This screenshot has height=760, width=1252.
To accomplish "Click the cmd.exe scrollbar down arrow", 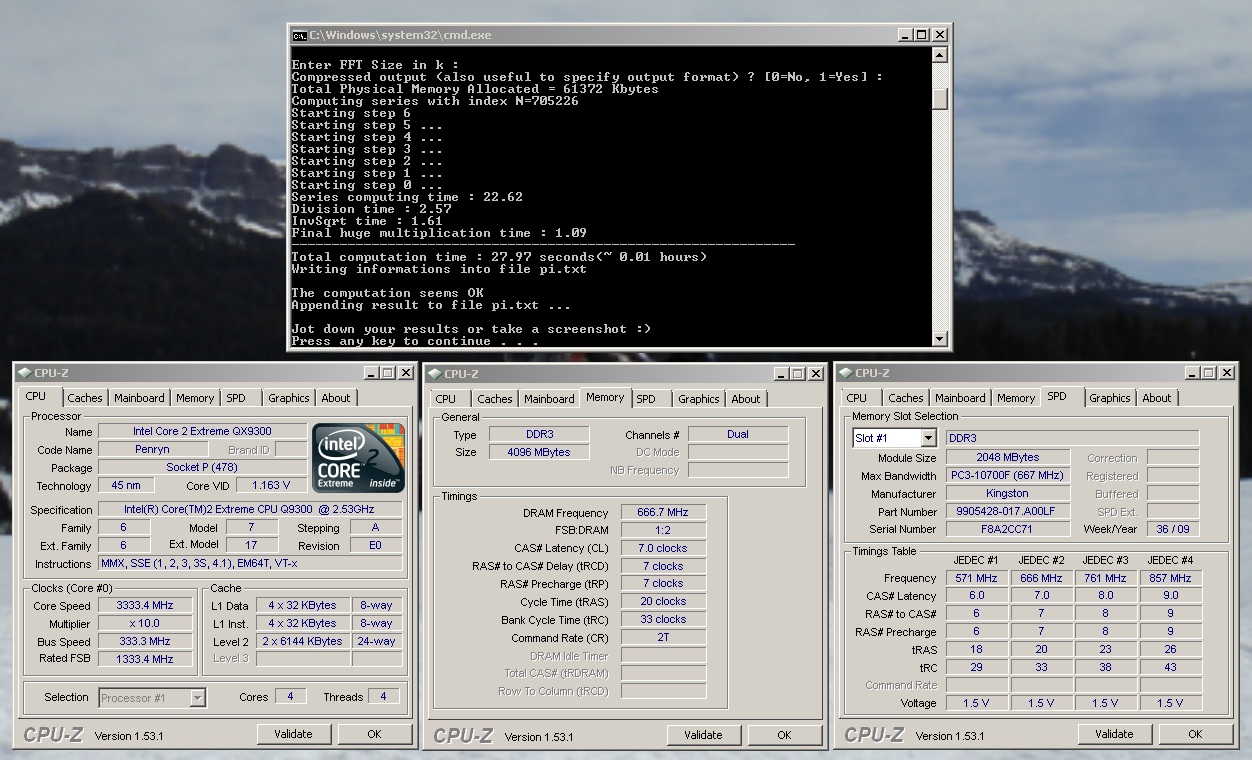I will click(x=940, y=339).
